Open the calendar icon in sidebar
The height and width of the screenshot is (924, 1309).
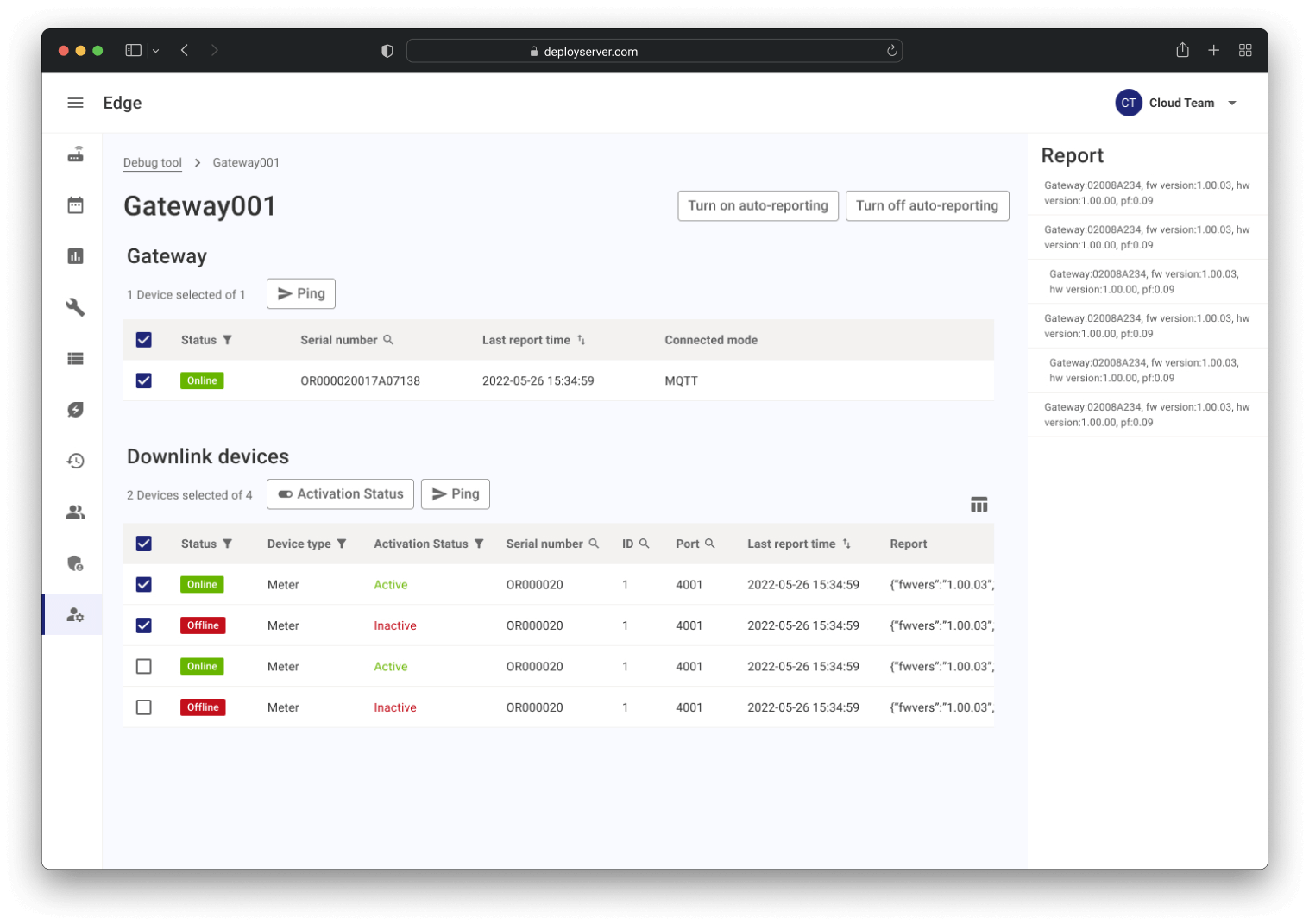76,205
